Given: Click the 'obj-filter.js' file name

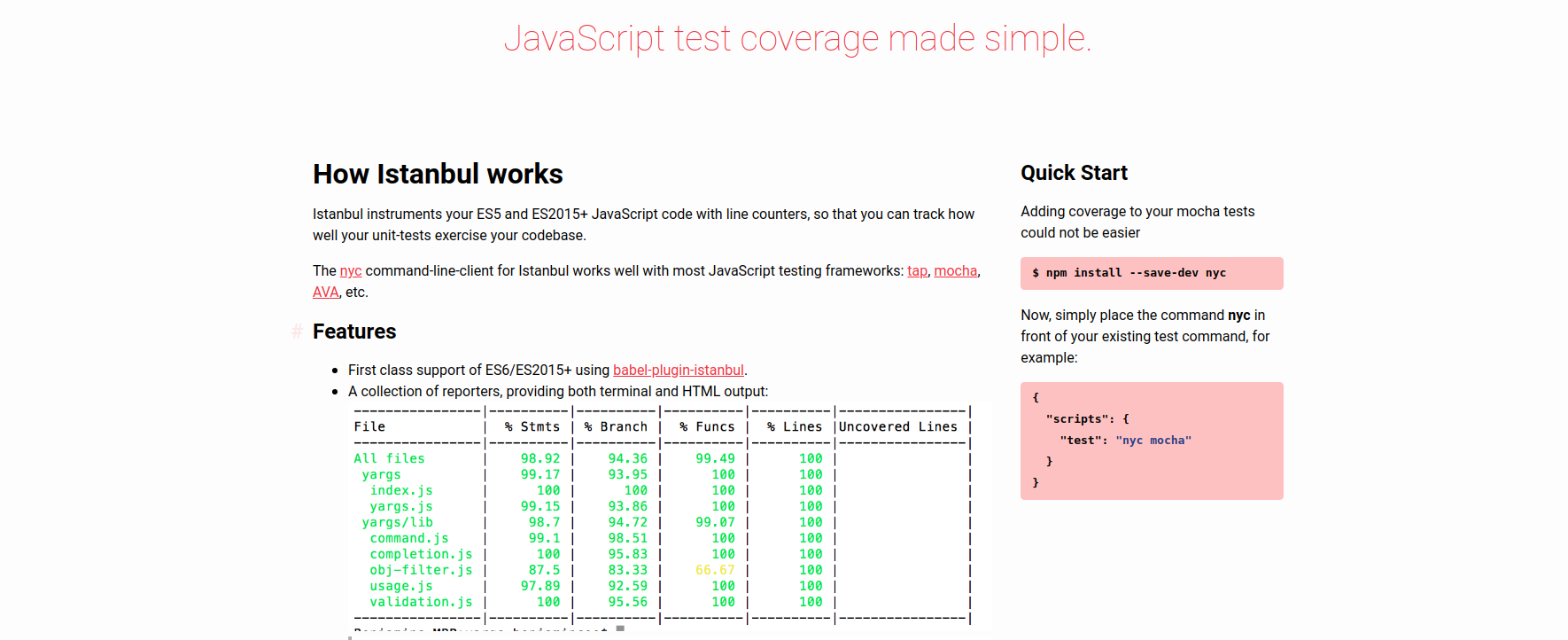Looking at the screenshot, I should (421, 570).
